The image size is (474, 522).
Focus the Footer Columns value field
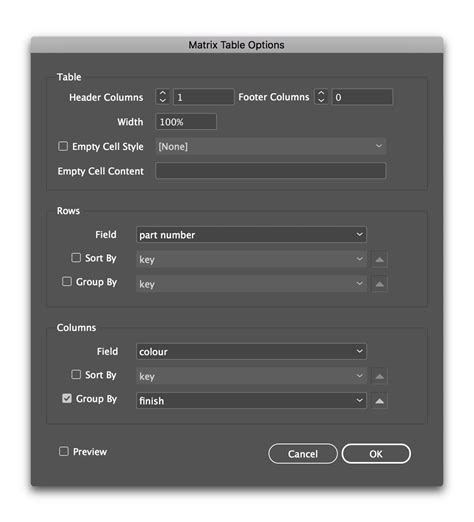click(362, 97)
